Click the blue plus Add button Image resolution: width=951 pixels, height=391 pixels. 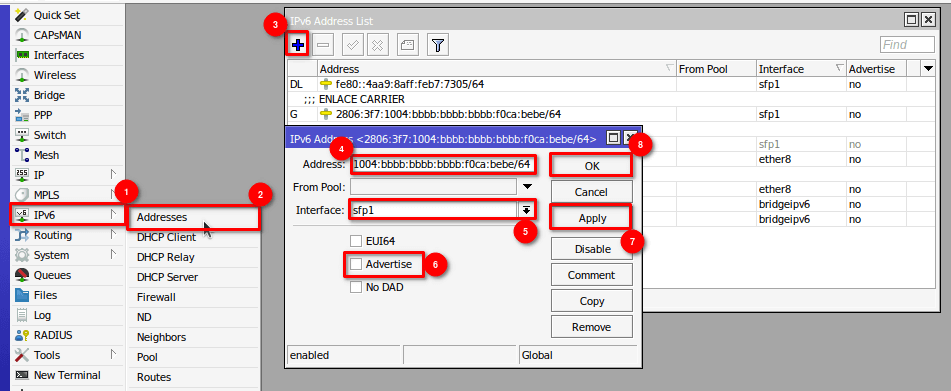(298, 44)
